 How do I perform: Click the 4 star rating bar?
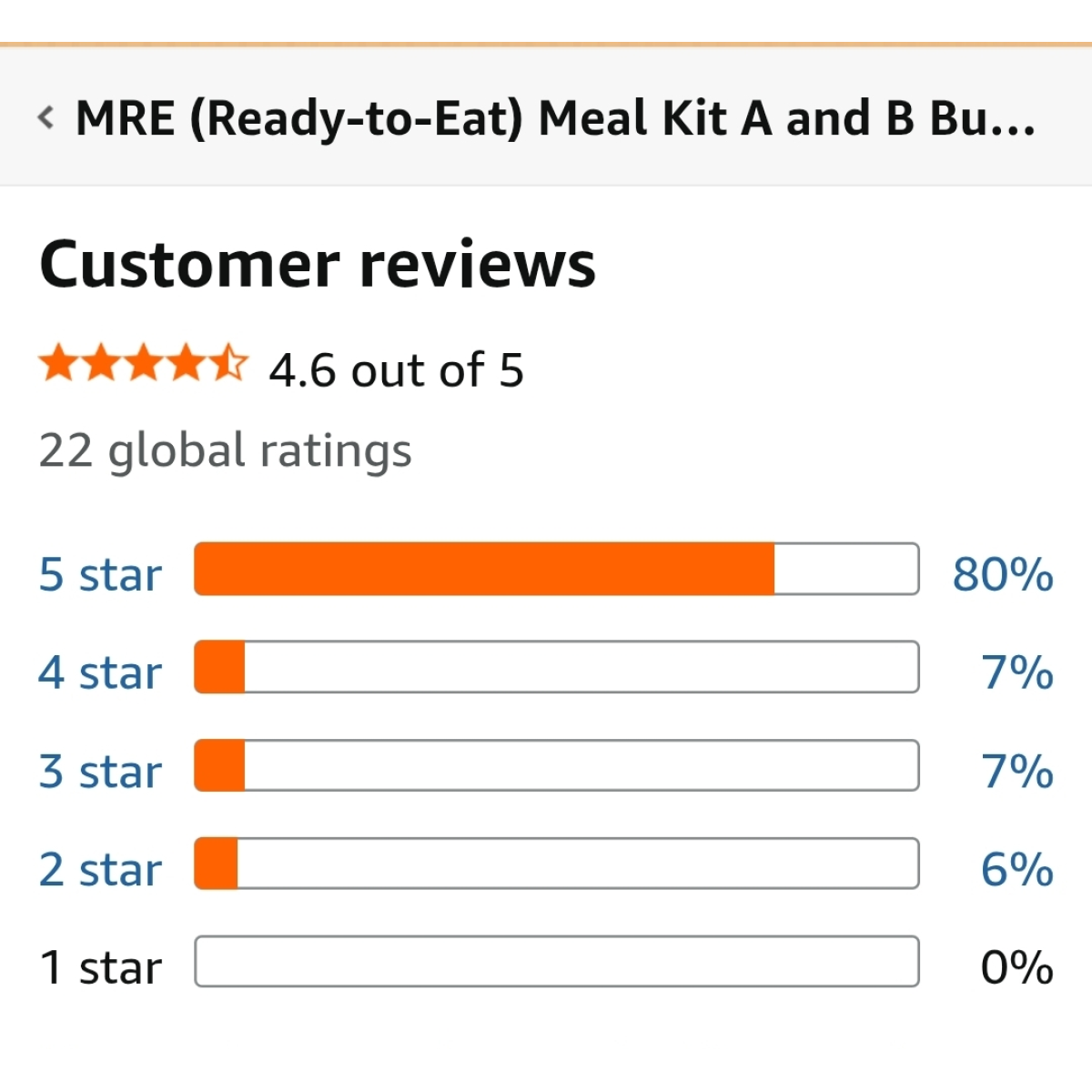coord(557,667)
